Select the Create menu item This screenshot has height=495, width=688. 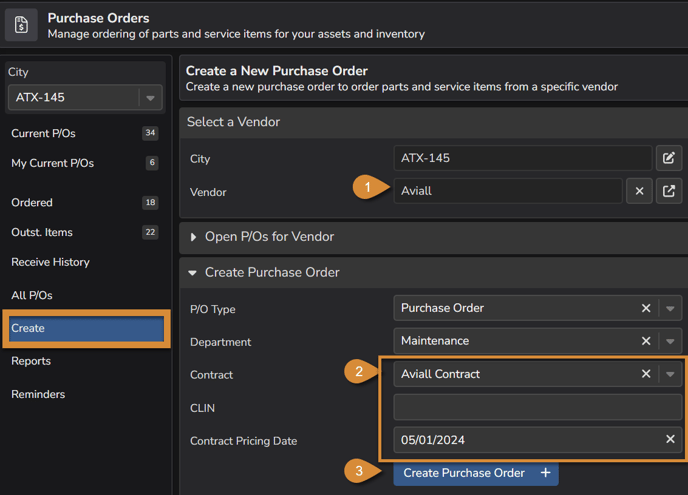point(86,328)
